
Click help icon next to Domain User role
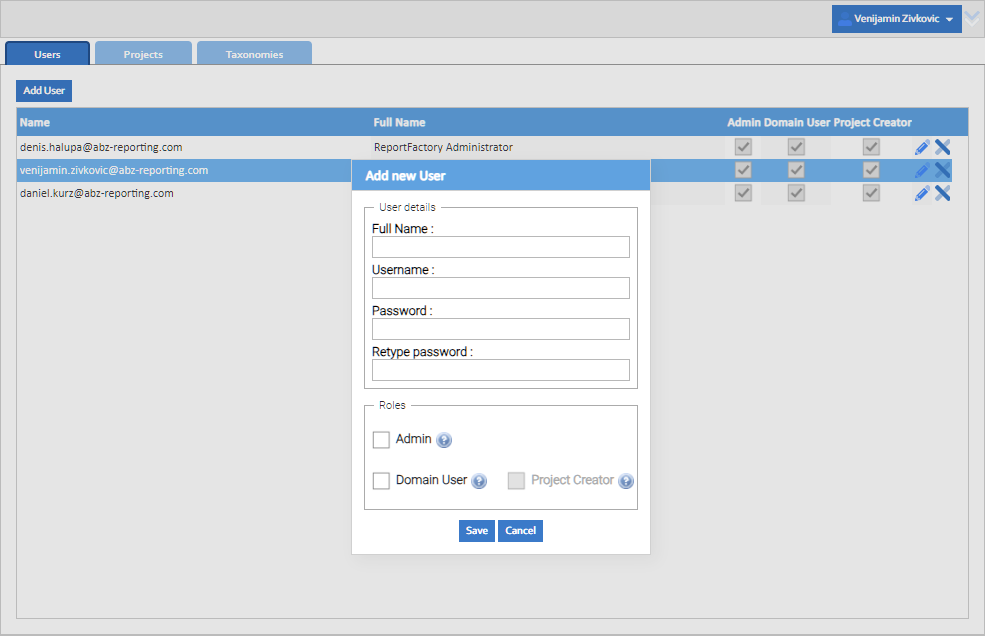tap(479, 481)
